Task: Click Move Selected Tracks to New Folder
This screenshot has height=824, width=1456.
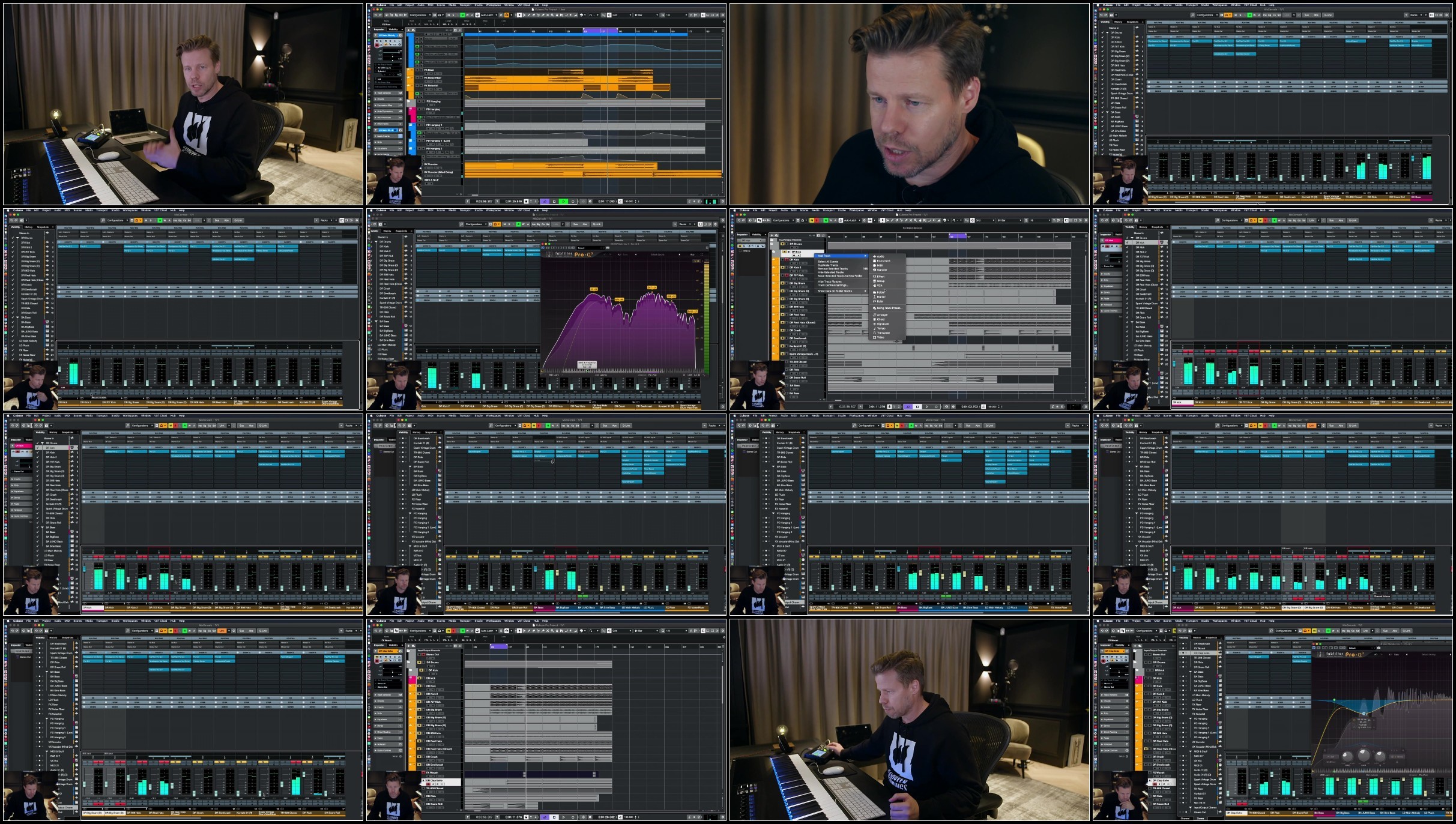Action: tap(840, 276)
